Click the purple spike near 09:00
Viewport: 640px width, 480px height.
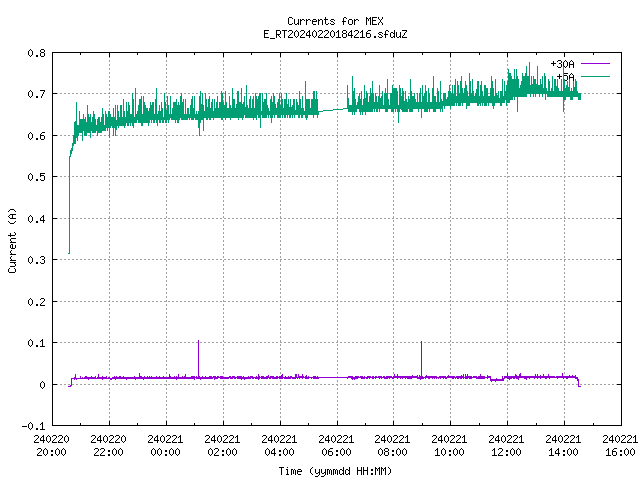(421, 359)
